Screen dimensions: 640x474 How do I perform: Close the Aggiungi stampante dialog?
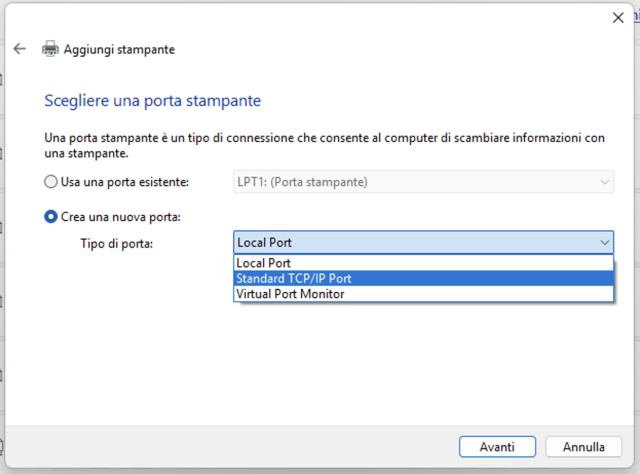pos(618,18)
